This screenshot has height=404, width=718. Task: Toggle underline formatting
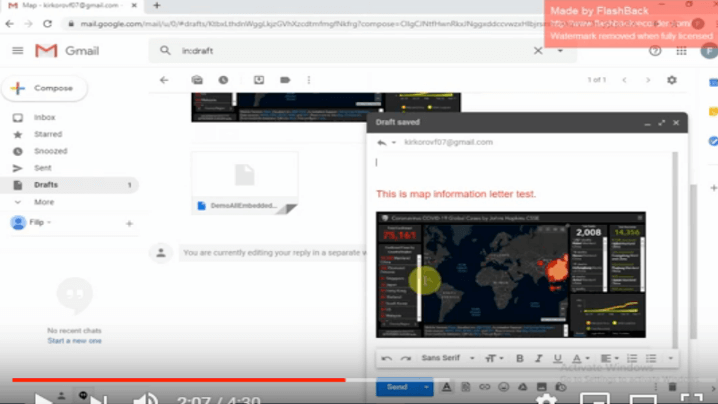pos(557,359)
